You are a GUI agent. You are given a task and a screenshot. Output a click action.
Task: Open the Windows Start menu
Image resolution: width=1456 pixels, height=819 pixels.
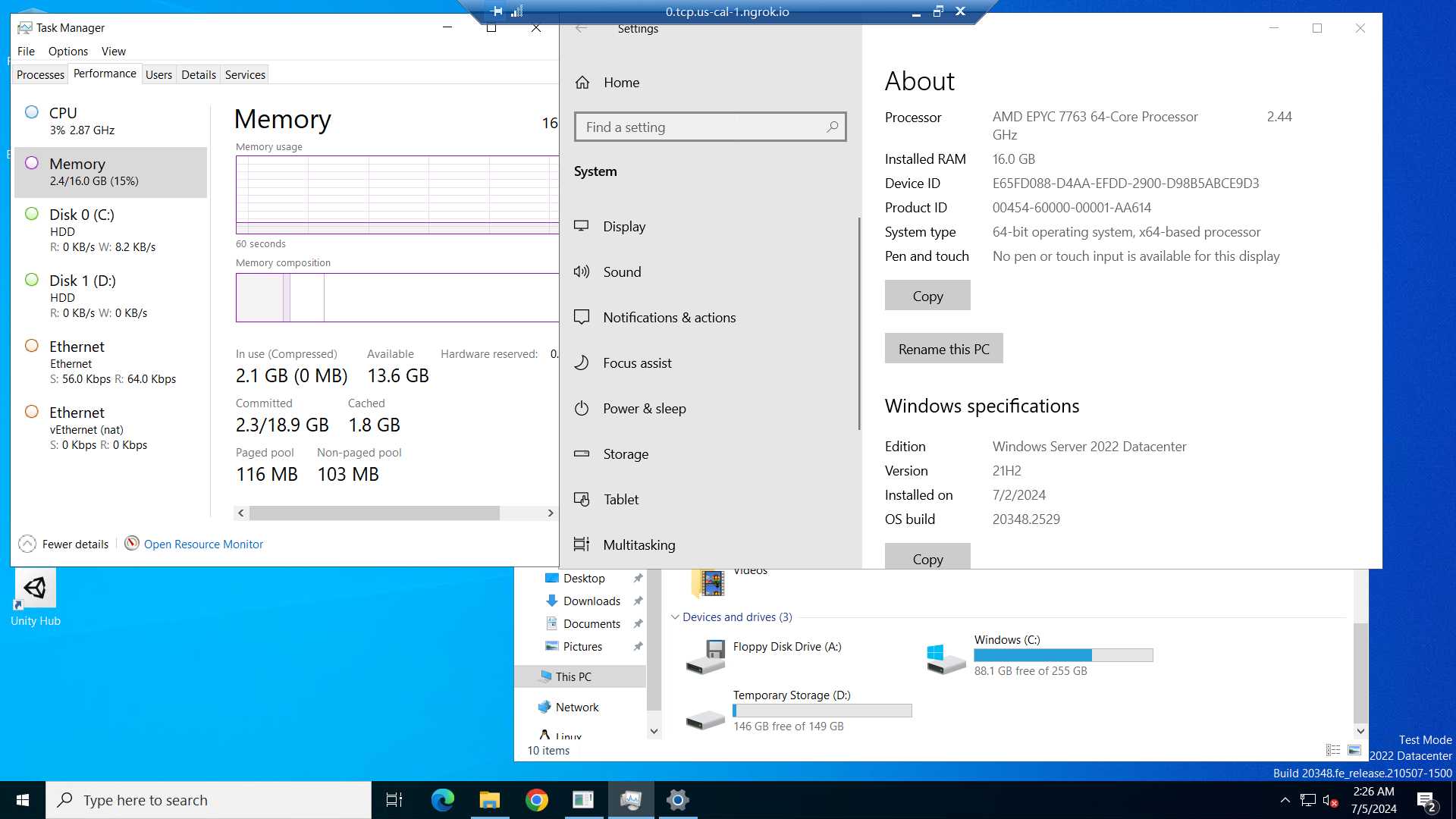pos(23,800)
